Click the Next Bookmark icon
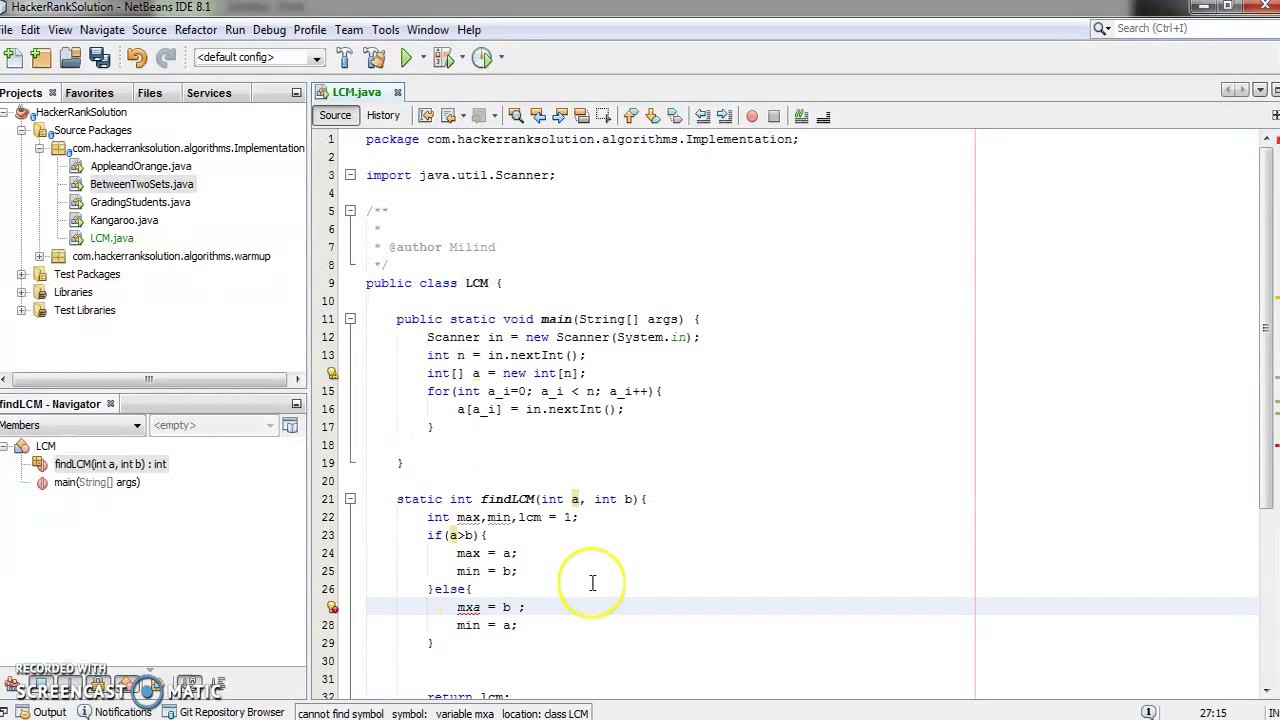 point(652,116)
